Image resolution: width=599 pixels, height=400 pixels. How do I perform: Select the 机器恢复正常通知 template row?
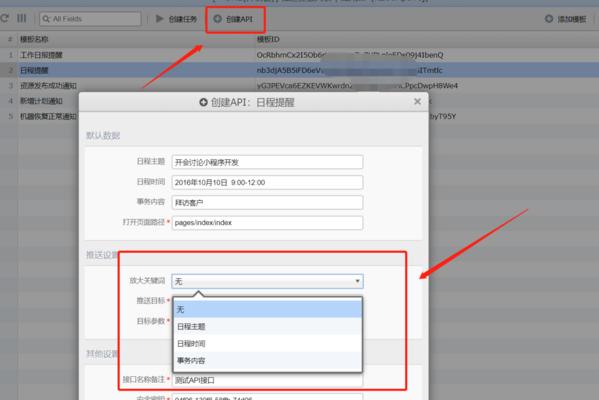coord(48,116)
